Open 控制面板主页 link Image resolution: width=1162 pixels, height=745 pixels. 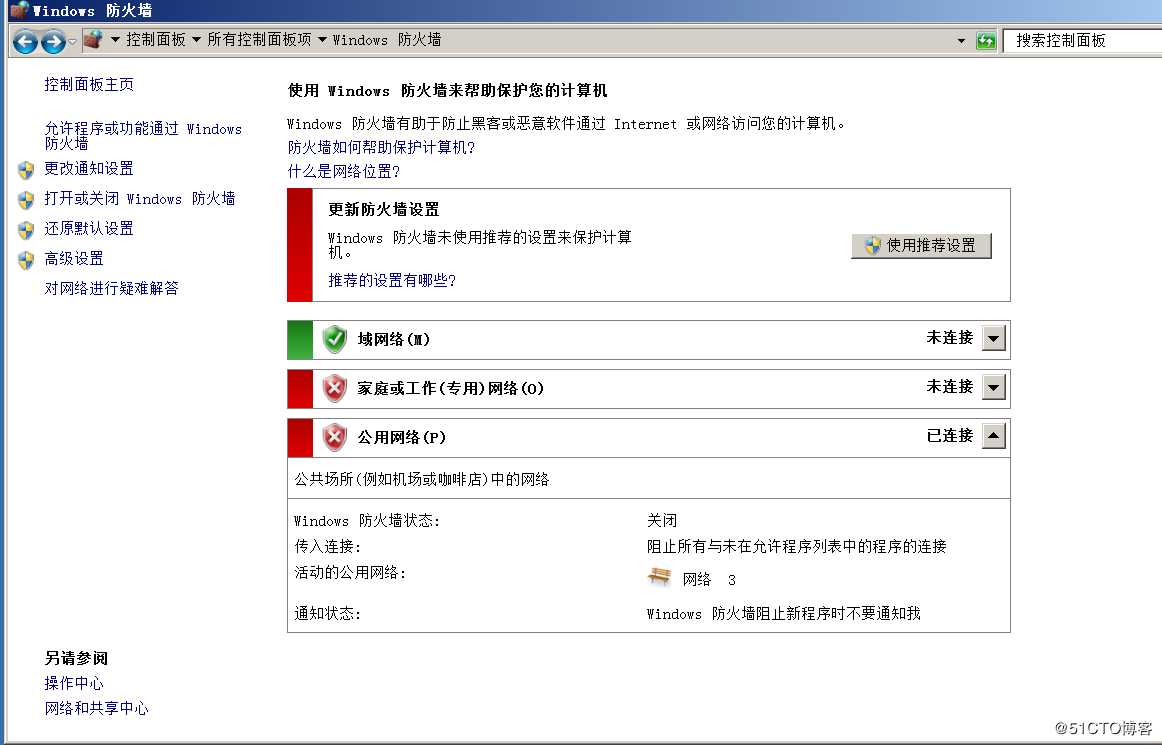(x=89, y=85)
